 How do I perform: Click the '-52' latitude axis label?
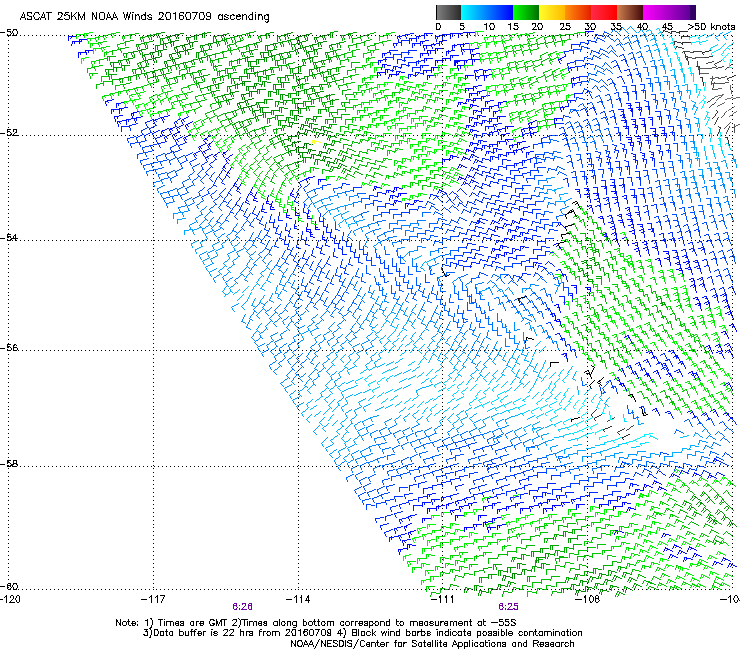[x=9, y=133]
